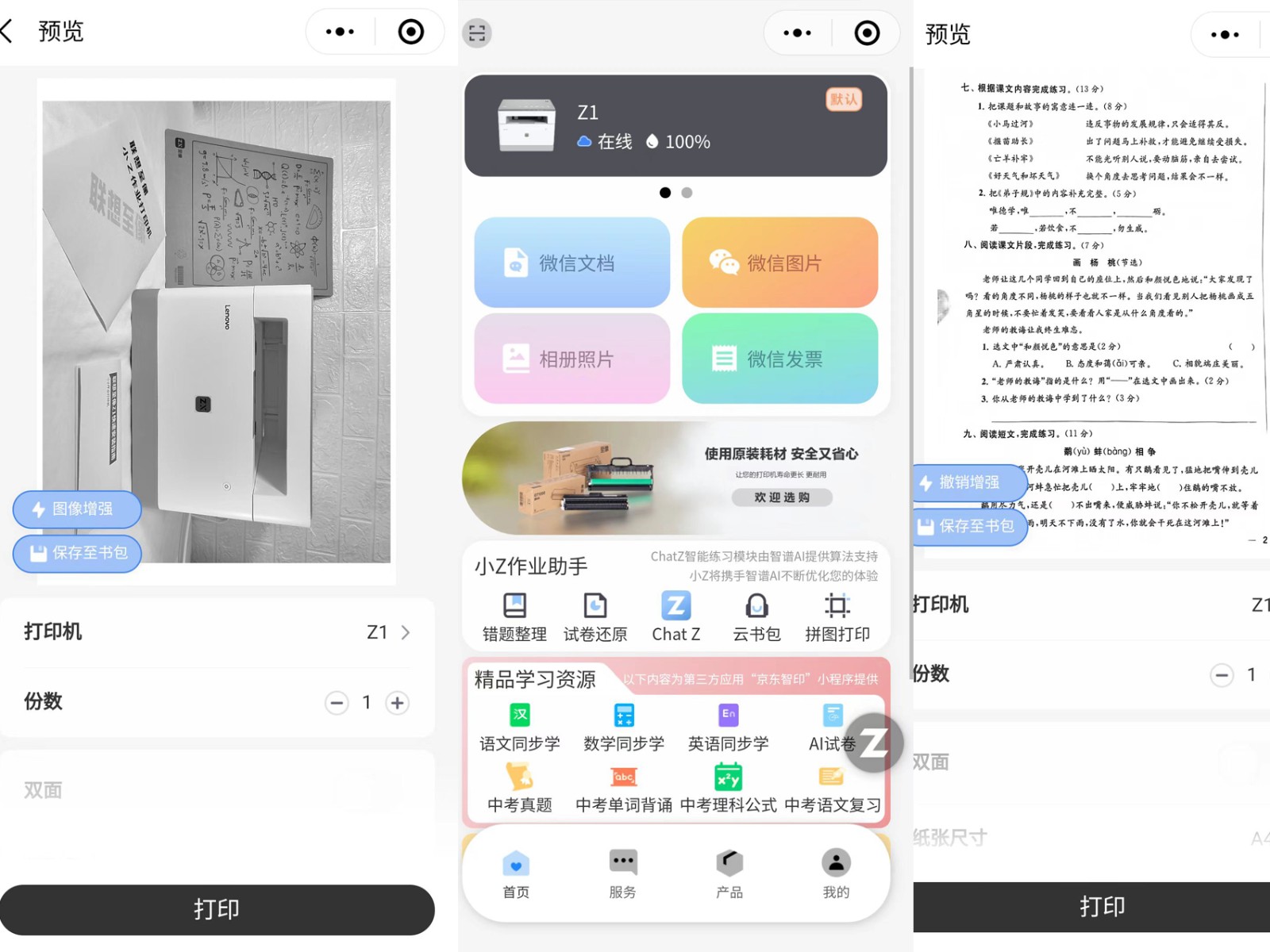Open more options menu in right preview panel

1225,34
